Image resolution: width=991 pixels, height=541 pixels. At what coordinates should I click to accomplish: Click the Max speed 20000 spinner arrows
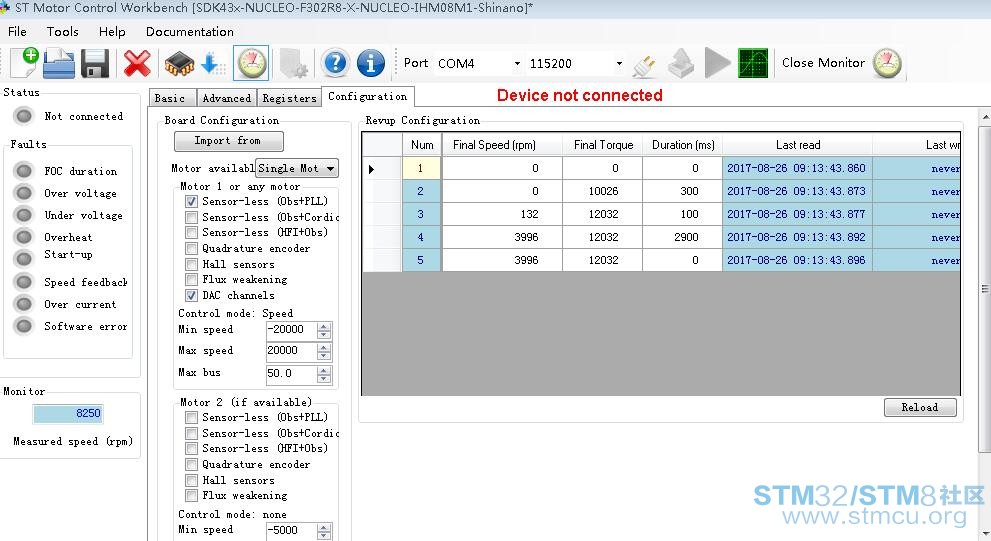(324, 351)
